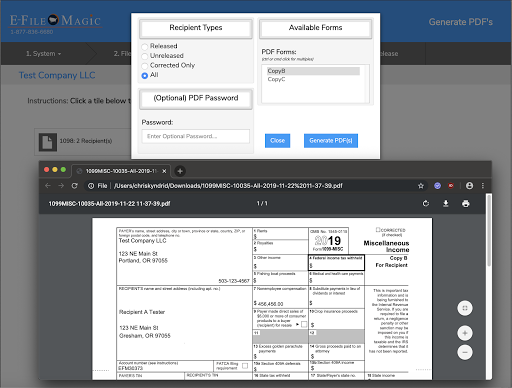Click the purple browser extension icon
Viewport: 512px width, 388px height.
coord(437,186)
